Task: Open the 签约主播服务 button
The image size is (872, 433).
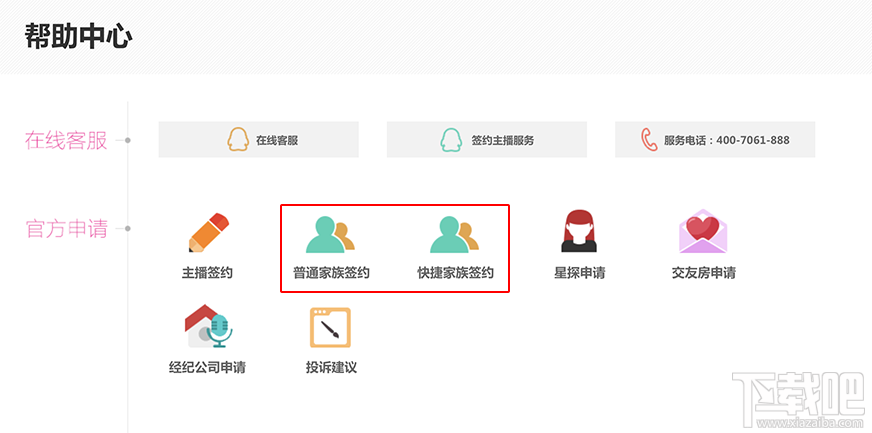Action: (487, 140)
